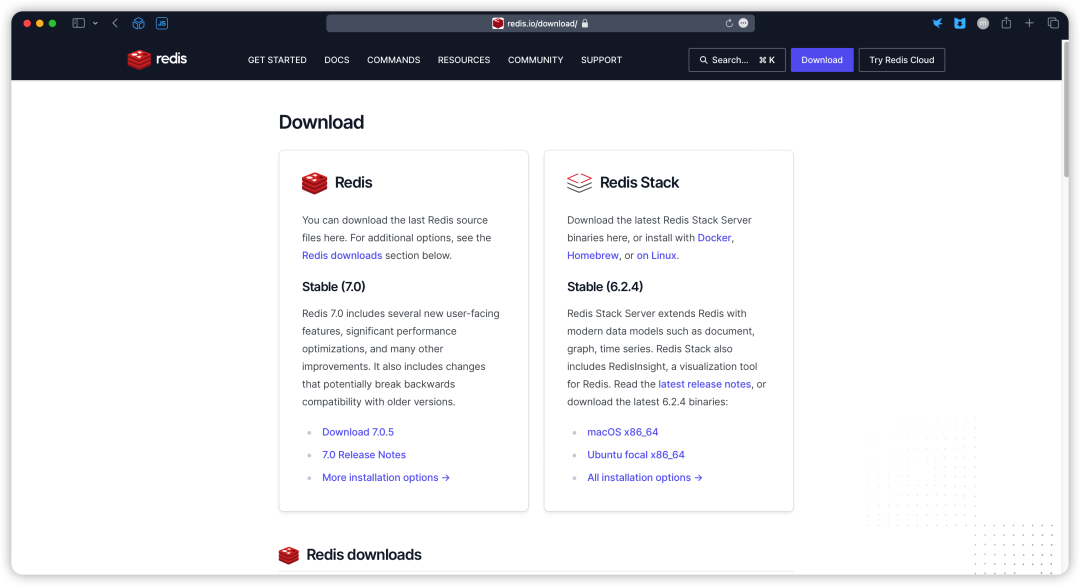This screenshot has height=586, width=1080.
Task: Click the blue bird extension icon
Action: [x=937, y=22]
